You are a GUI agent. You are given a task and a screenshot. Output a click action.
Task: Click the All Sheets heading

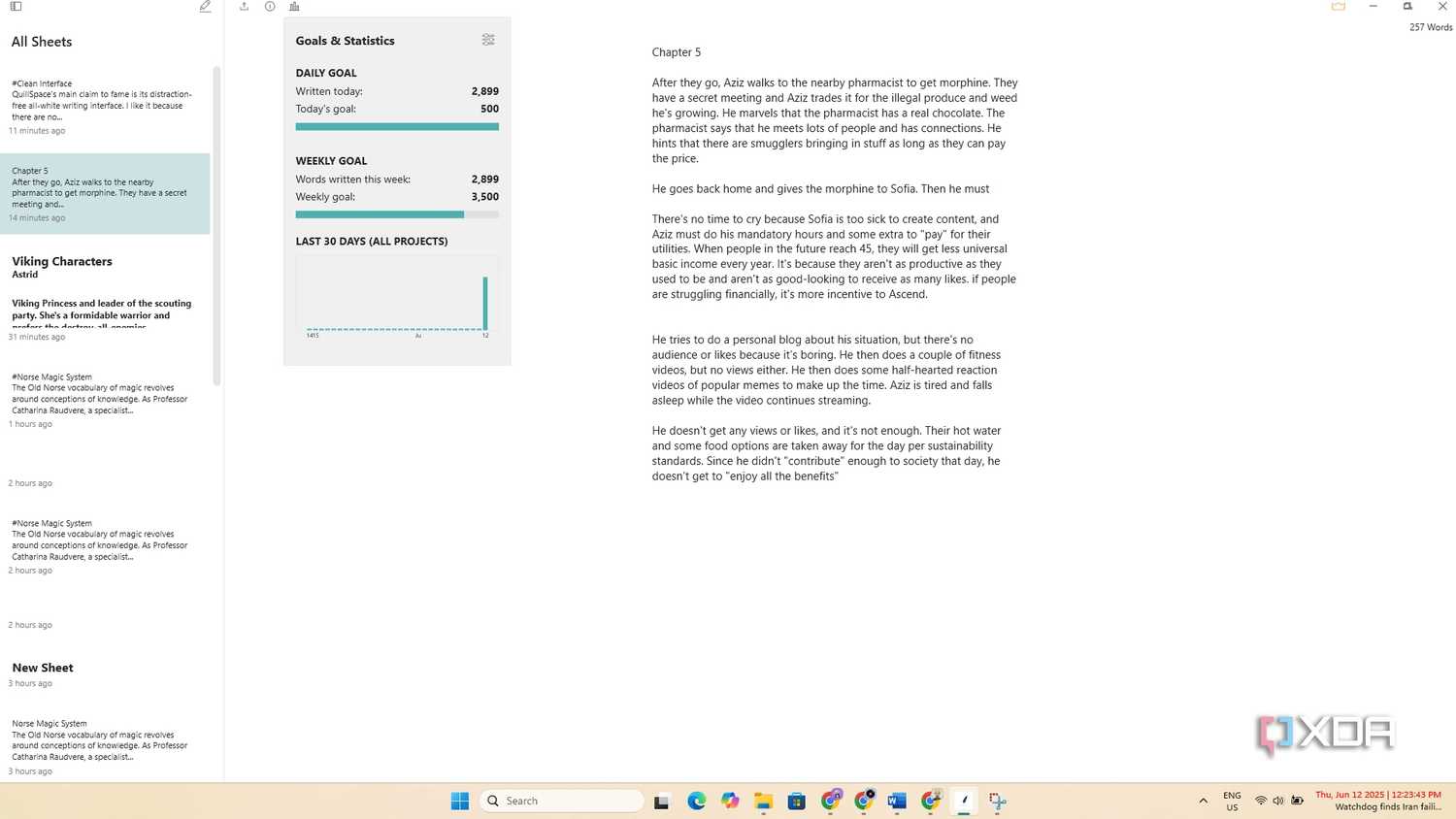pos(42,42)
